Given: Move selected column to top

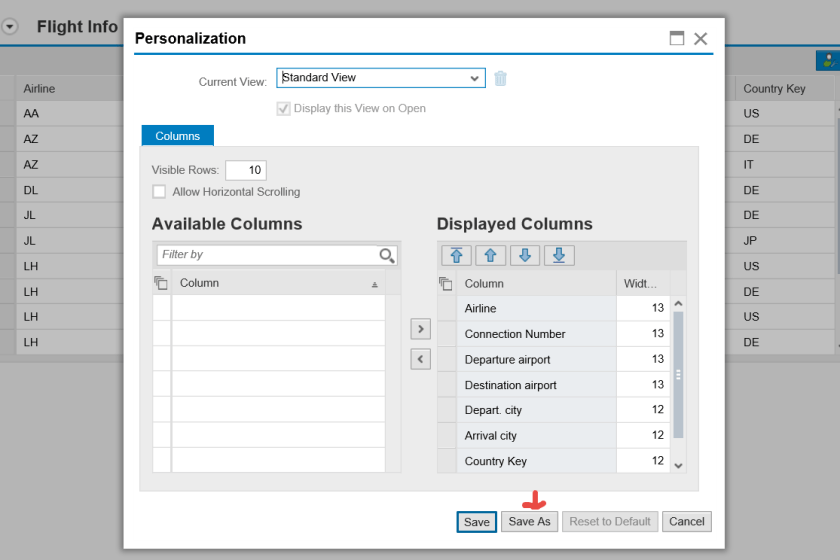Looking at the screenshot, I should (456, 255).
